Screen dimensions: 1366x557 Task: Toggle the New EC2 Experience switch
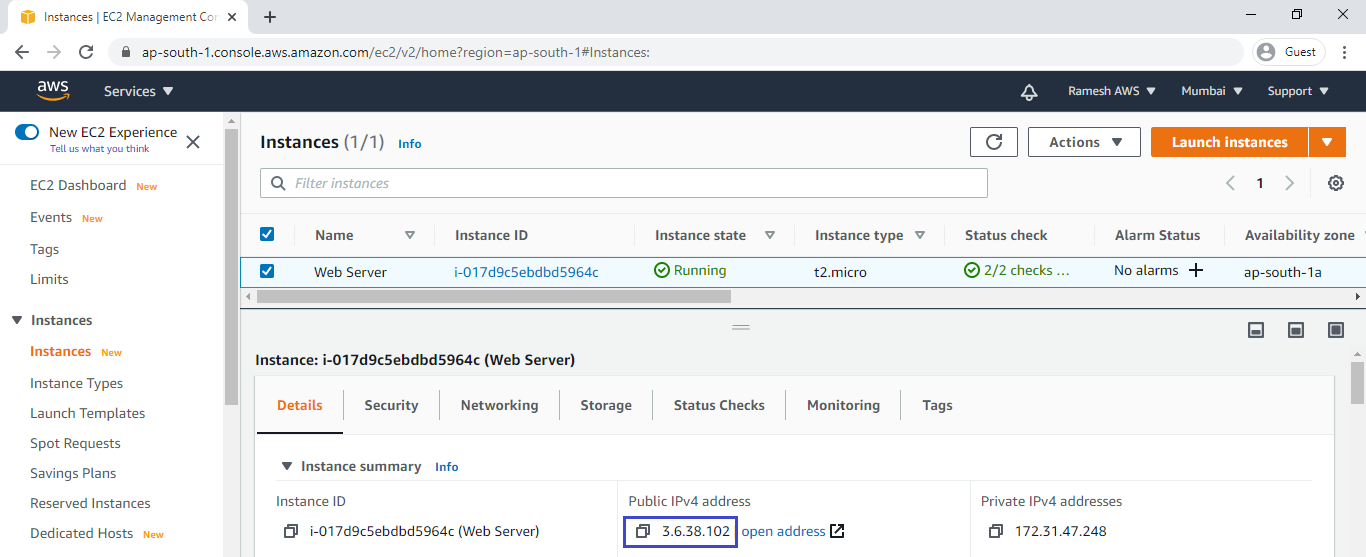tap(27, 132)
